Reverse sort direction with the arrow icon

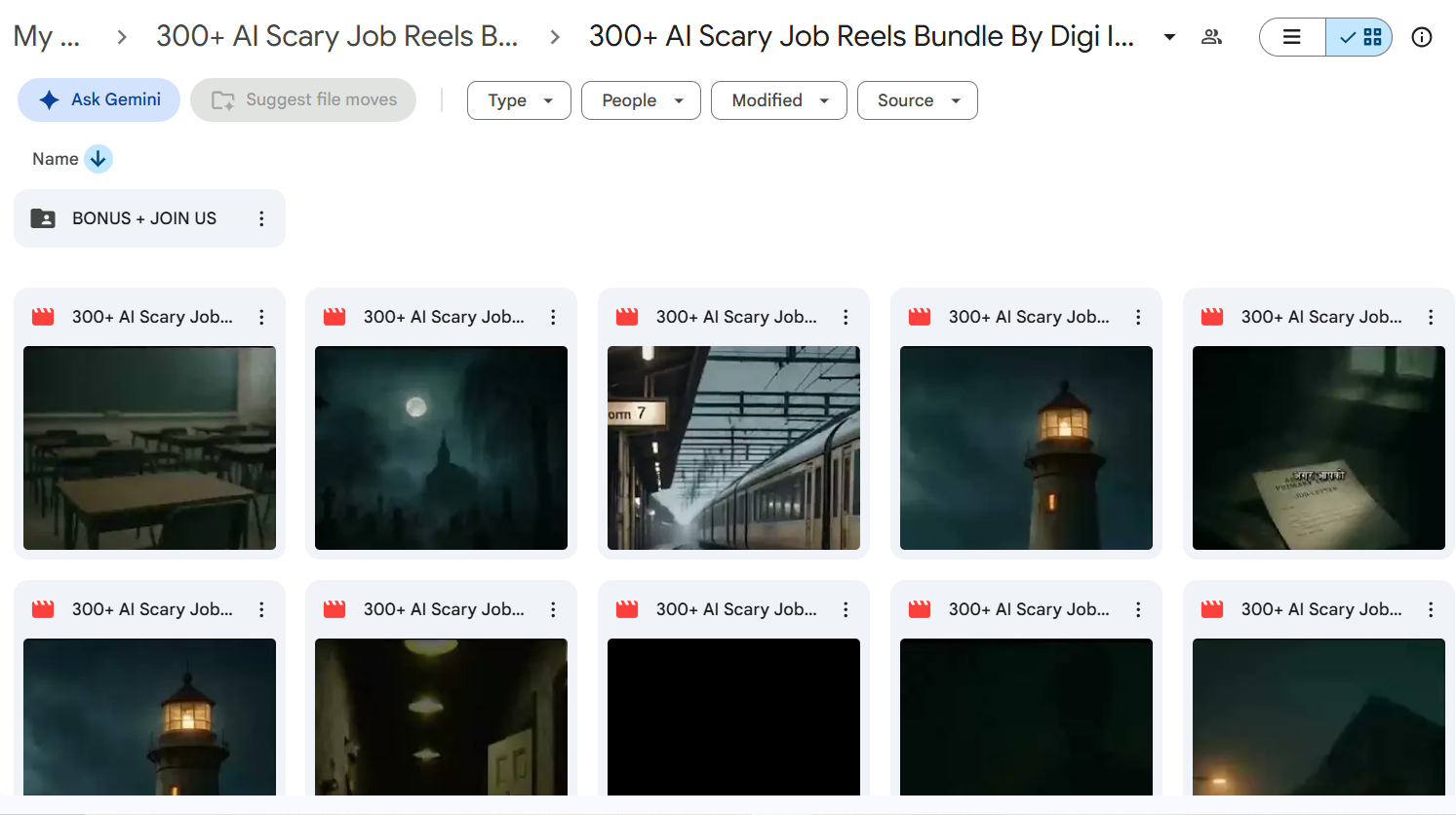coord(98,159)
